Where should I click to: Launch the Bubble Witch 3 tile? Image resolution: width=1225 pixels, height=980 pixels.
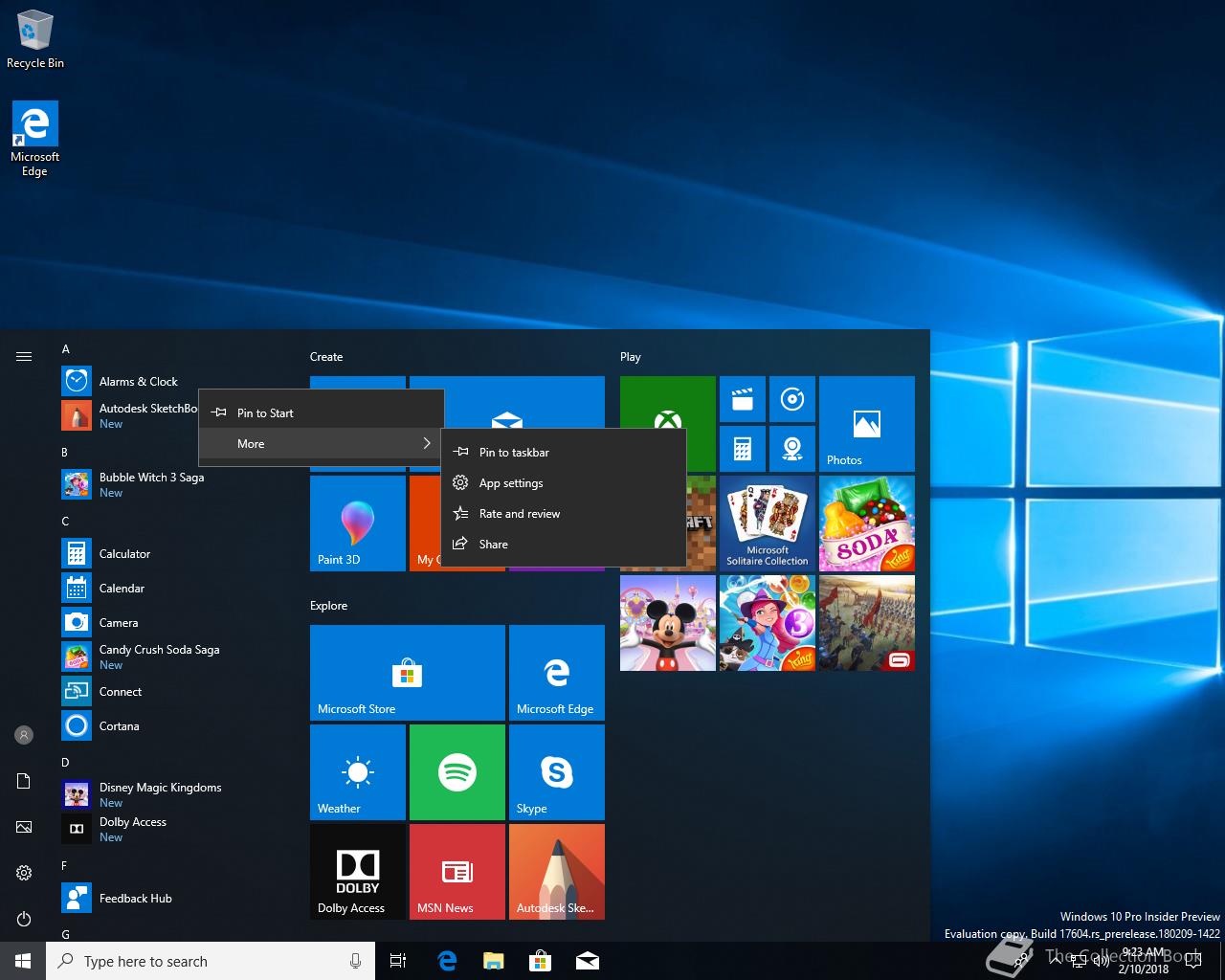(x=768, y=623)
